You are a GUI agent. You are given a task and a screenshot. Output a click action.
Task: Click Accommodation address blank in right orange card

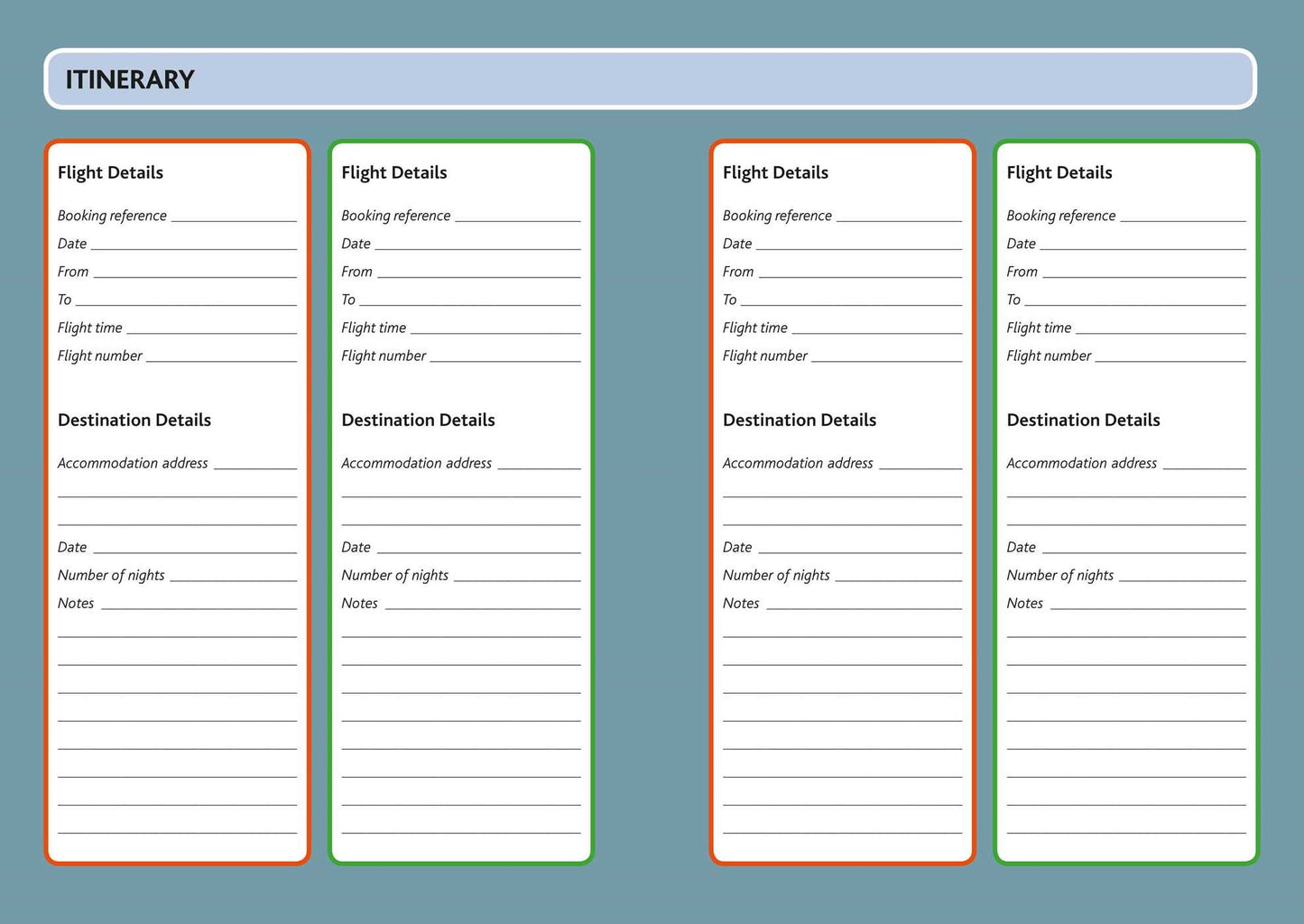921,464
